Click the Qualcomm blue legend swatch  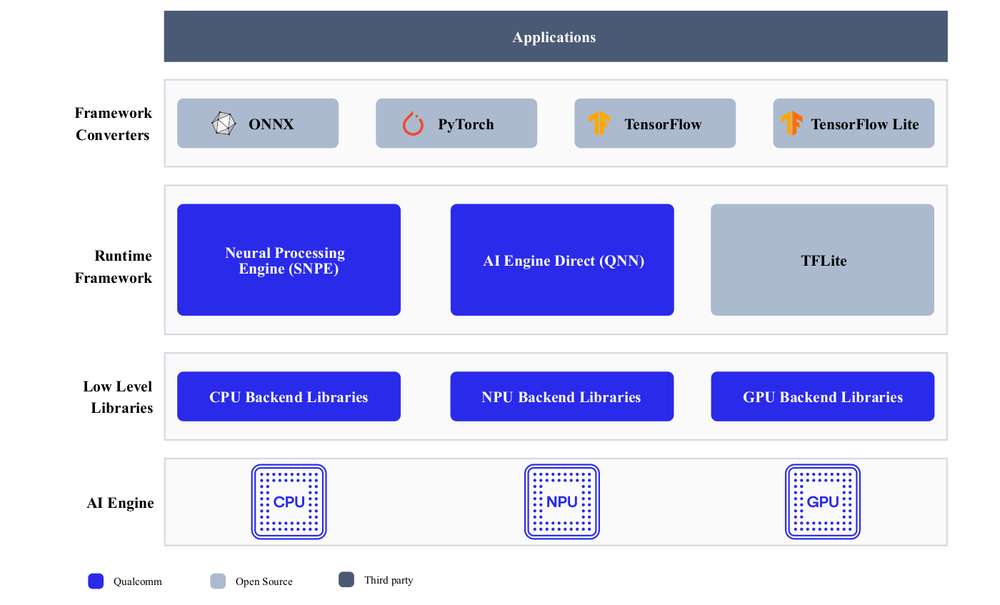96,581
